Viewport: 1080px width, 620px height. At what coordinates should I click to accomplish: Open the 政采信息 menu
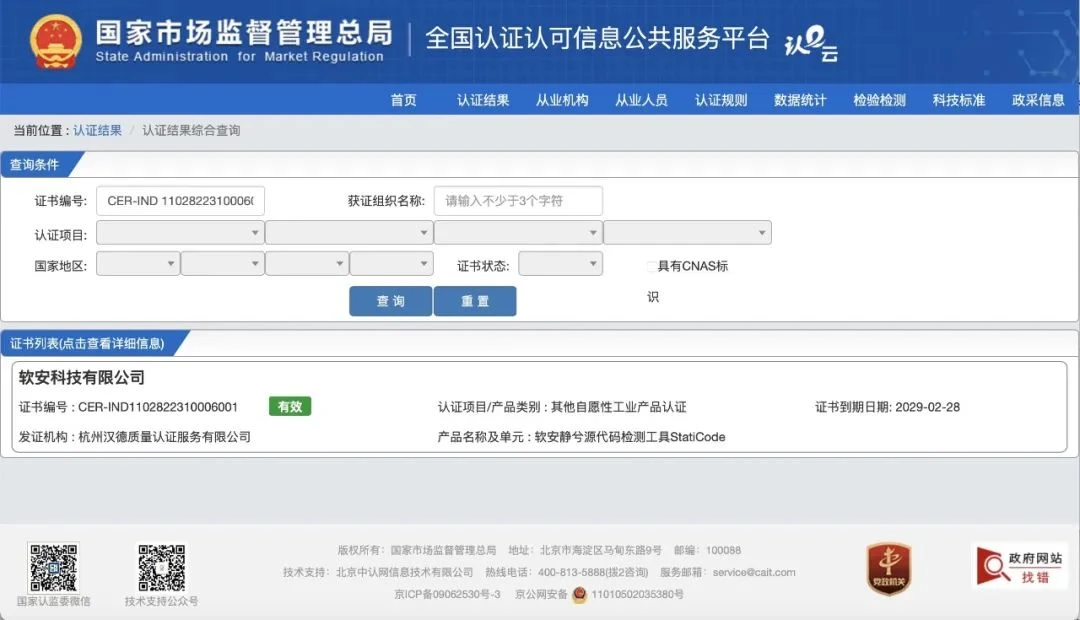(x=1038, y=100)
